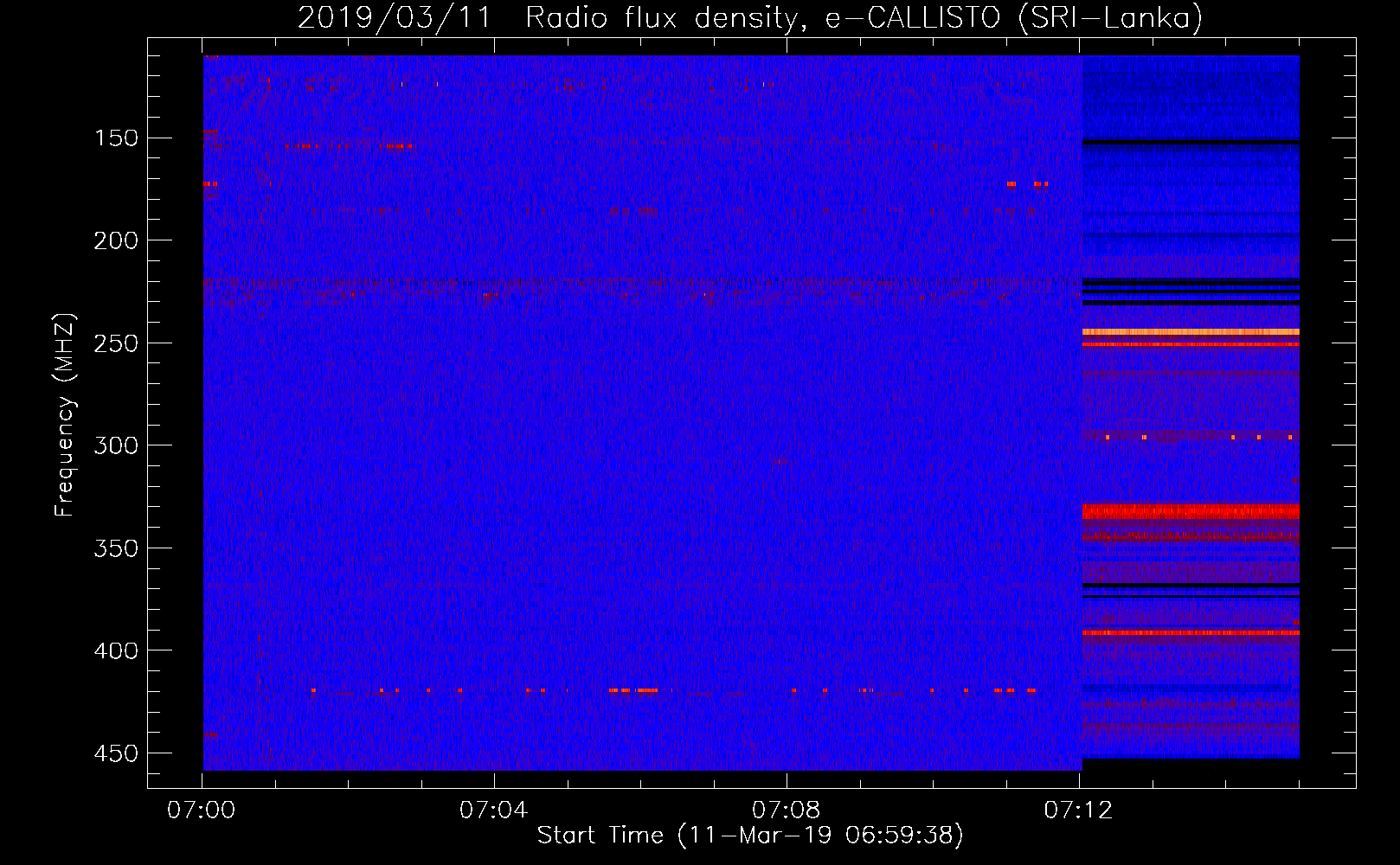Click the 450 frequency tick label
The height and width of the screenshot is (865, 1400).
[116, 753]
